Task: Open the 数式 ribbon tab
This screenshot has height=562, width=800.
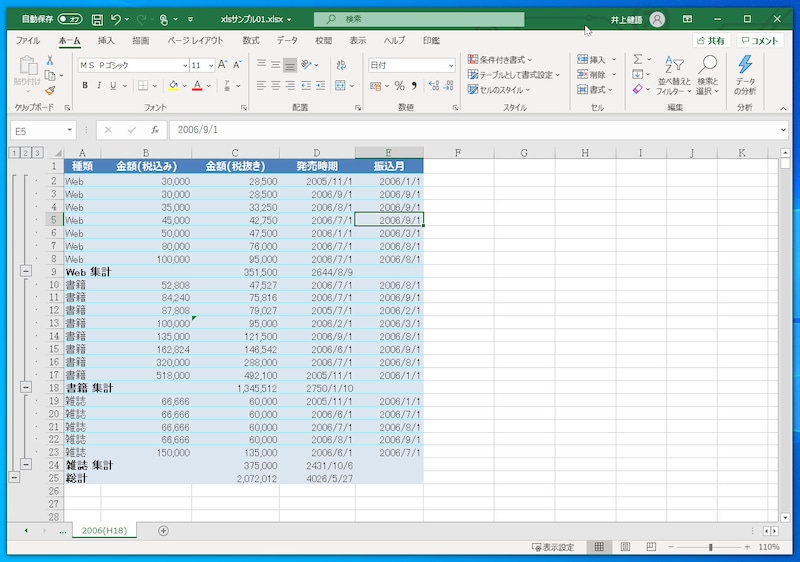Action: 251,40
